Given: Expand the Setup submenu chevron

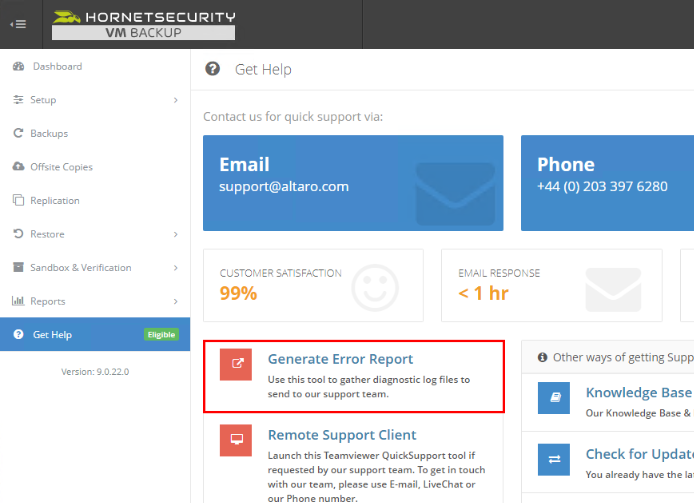Looking at the screenshot, I should click(x=176, y=100).
